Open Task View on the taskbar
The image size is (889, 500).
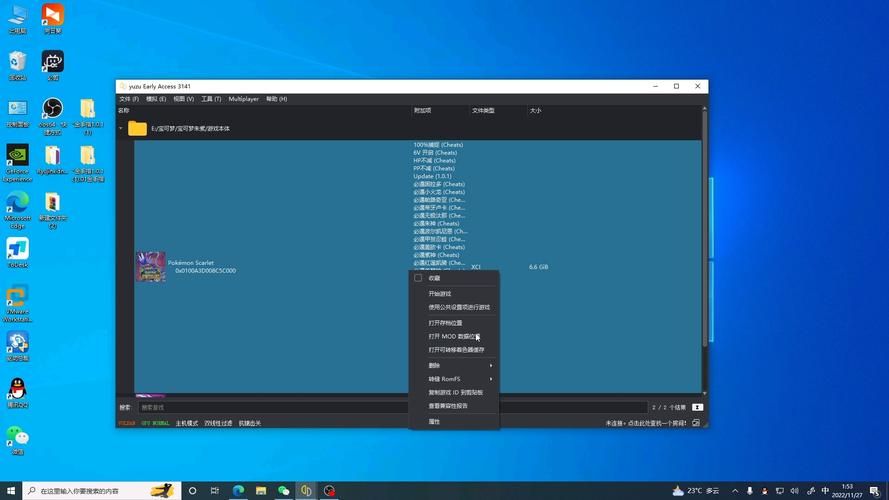[215, 491]
